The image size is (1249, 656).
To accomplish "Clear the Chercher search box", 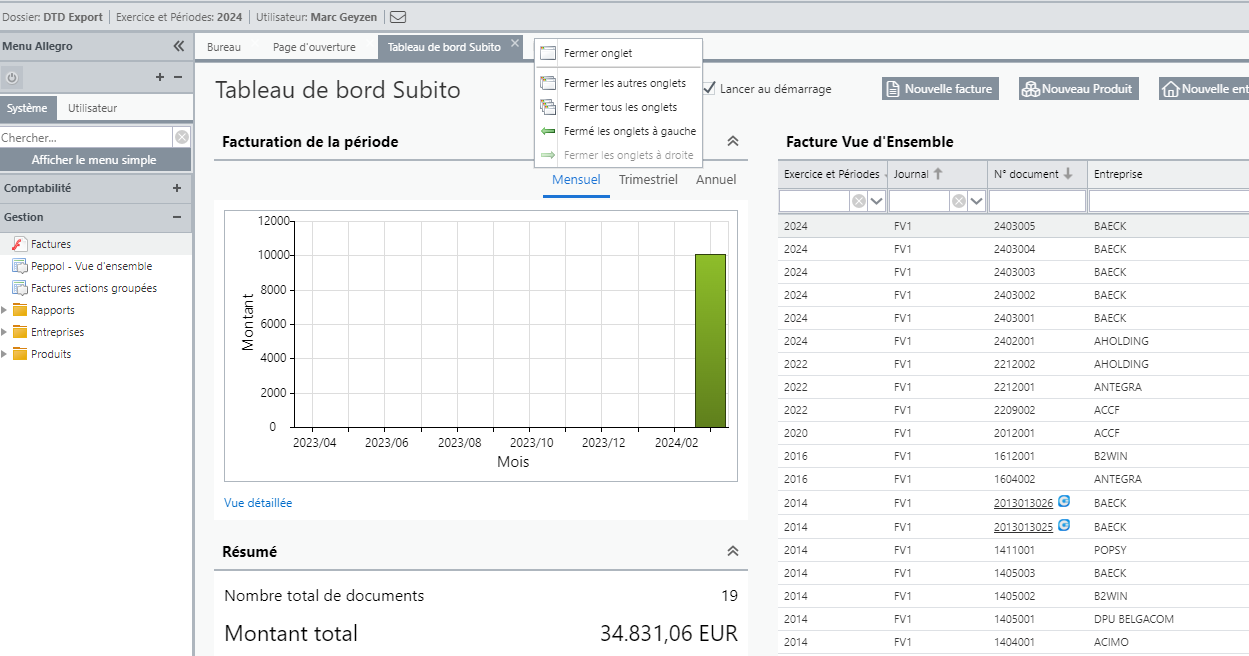I will click(x=181, y=137).
